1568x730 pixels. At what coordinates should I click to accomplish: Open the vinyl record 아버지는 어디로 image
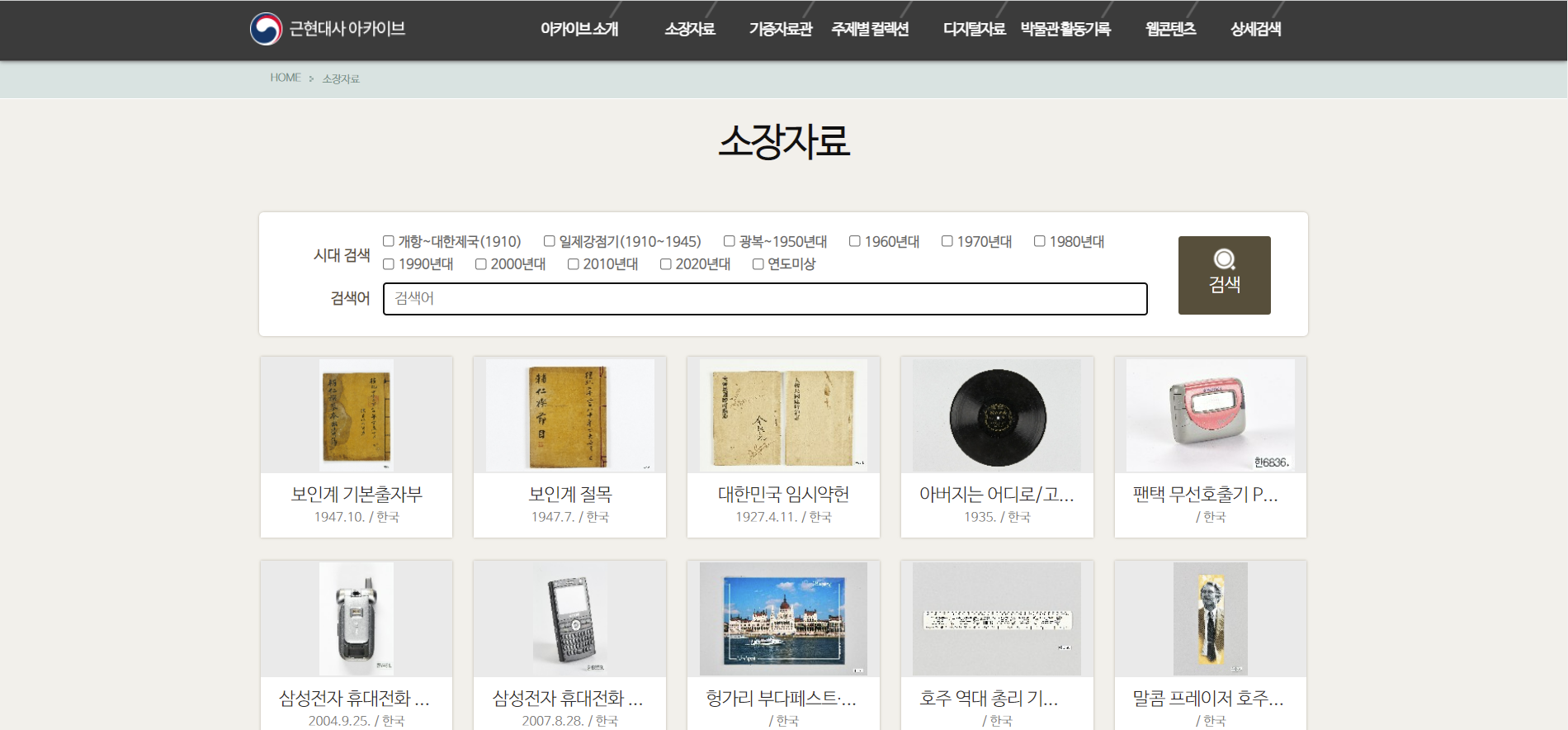click(997, 416)
